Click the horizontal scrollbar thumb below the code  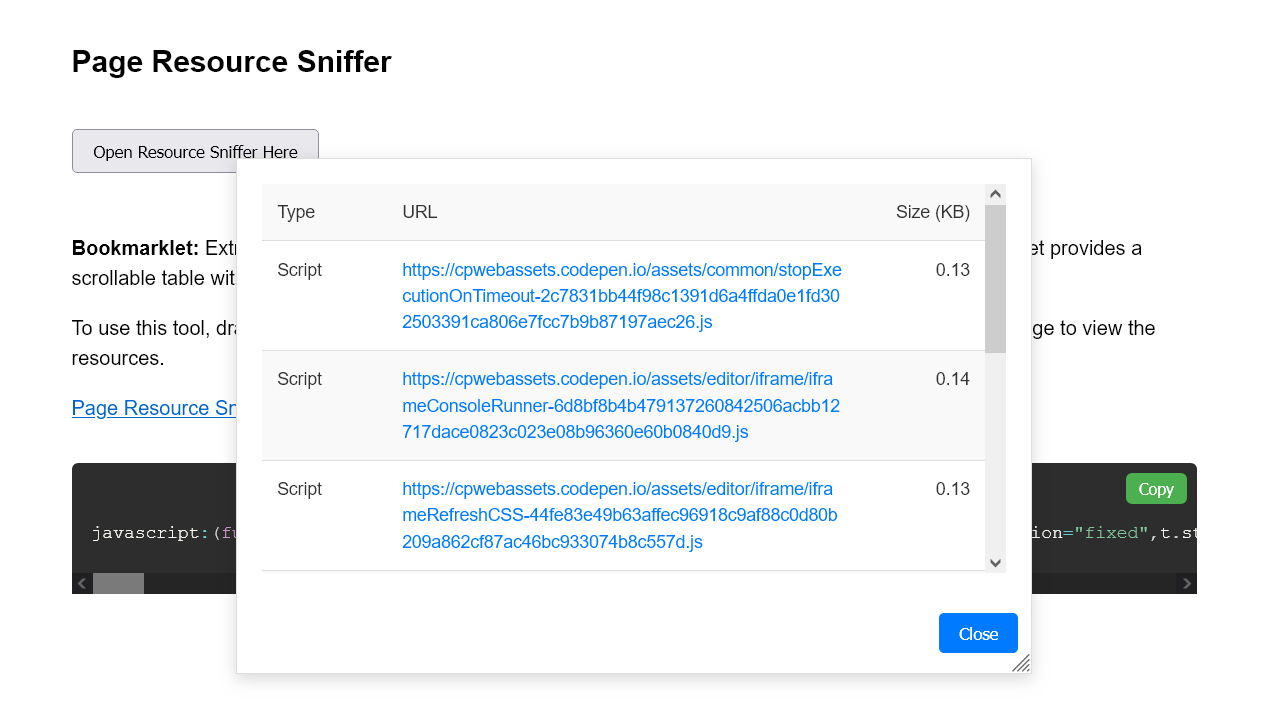click(117, 582)
